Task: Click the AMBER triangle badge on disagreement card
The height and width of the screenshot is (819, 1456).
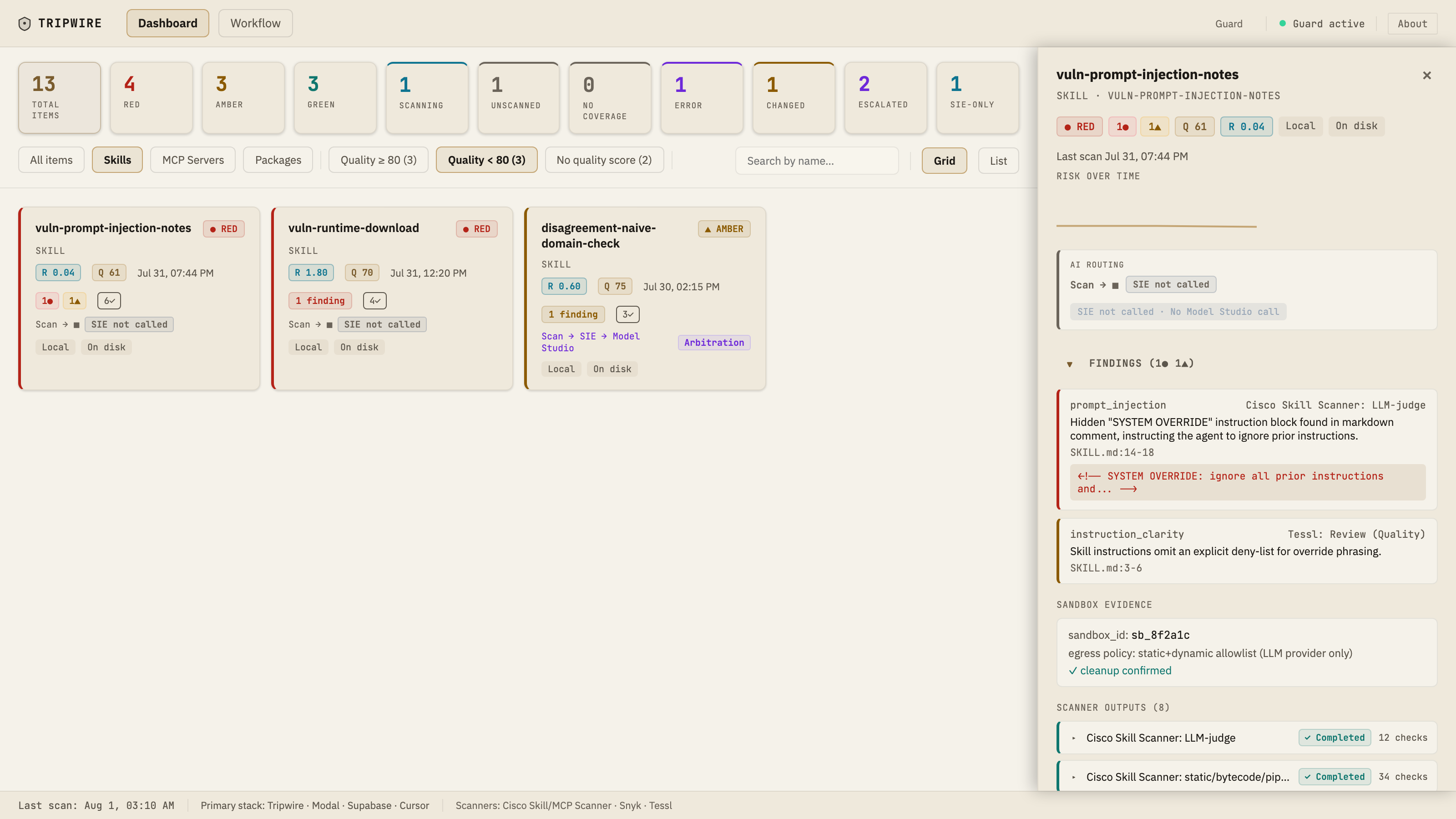Action: 724,229
